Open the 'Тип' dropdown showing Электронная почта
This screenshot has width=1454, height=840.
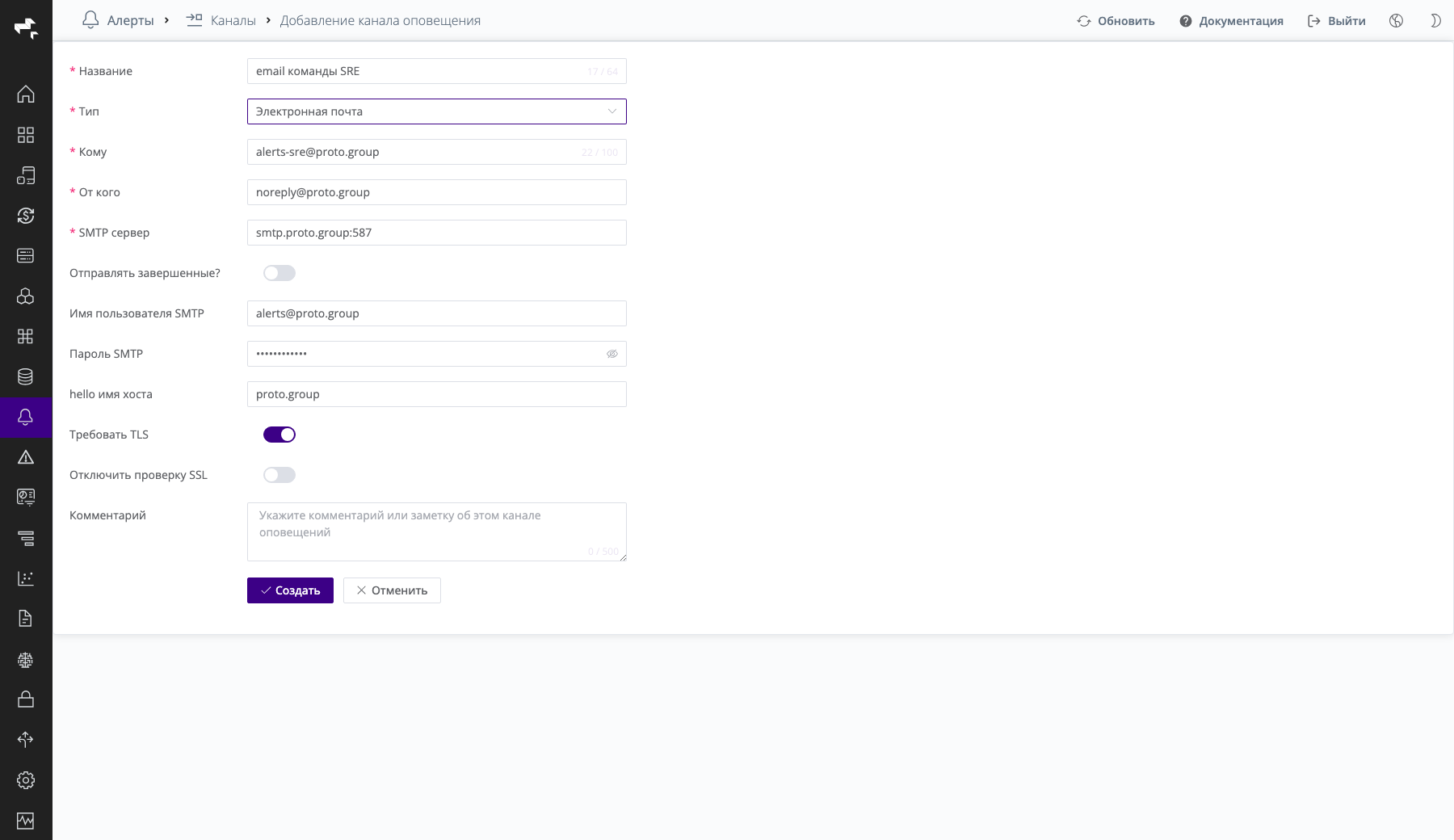point(437,111)
